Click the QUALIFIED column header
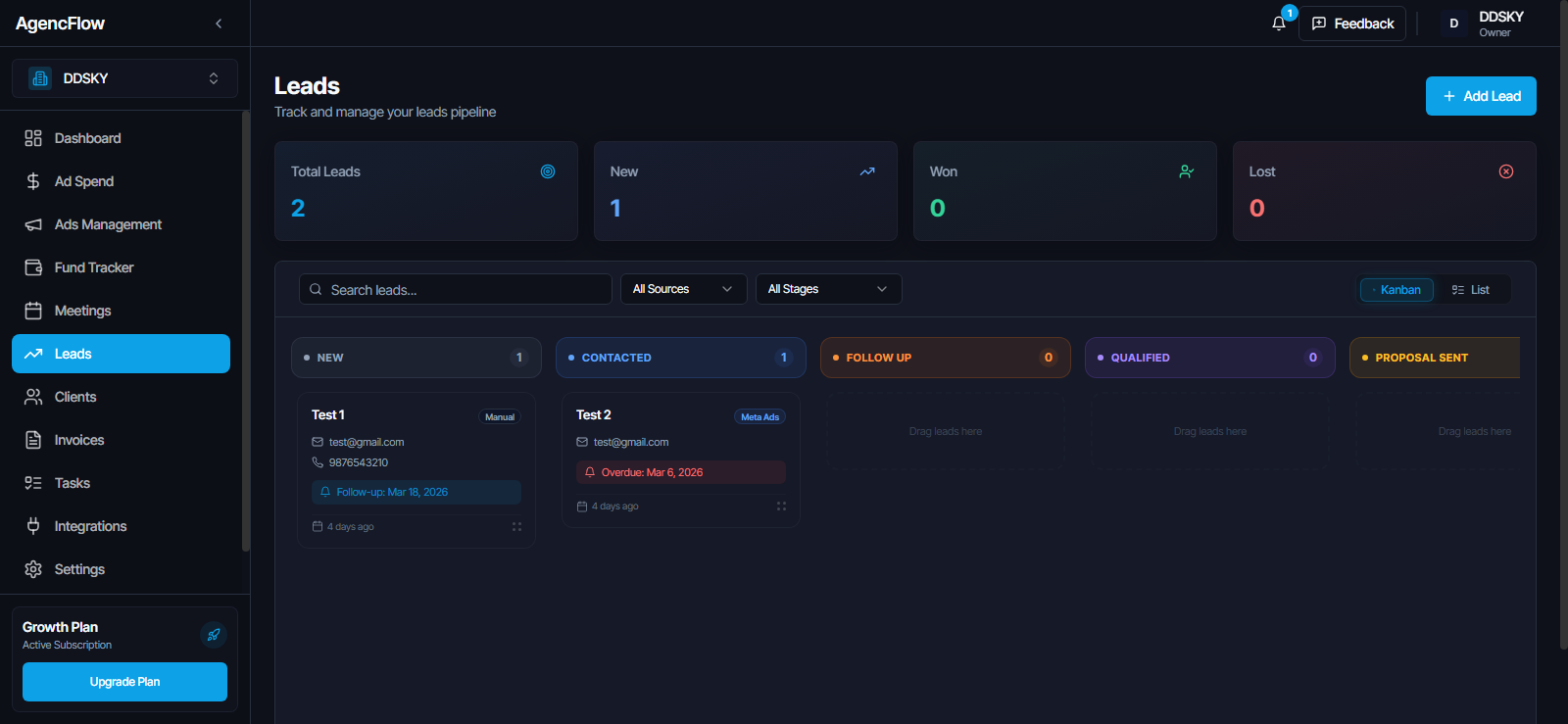 pyautogui.click(x=1210, y=358)
